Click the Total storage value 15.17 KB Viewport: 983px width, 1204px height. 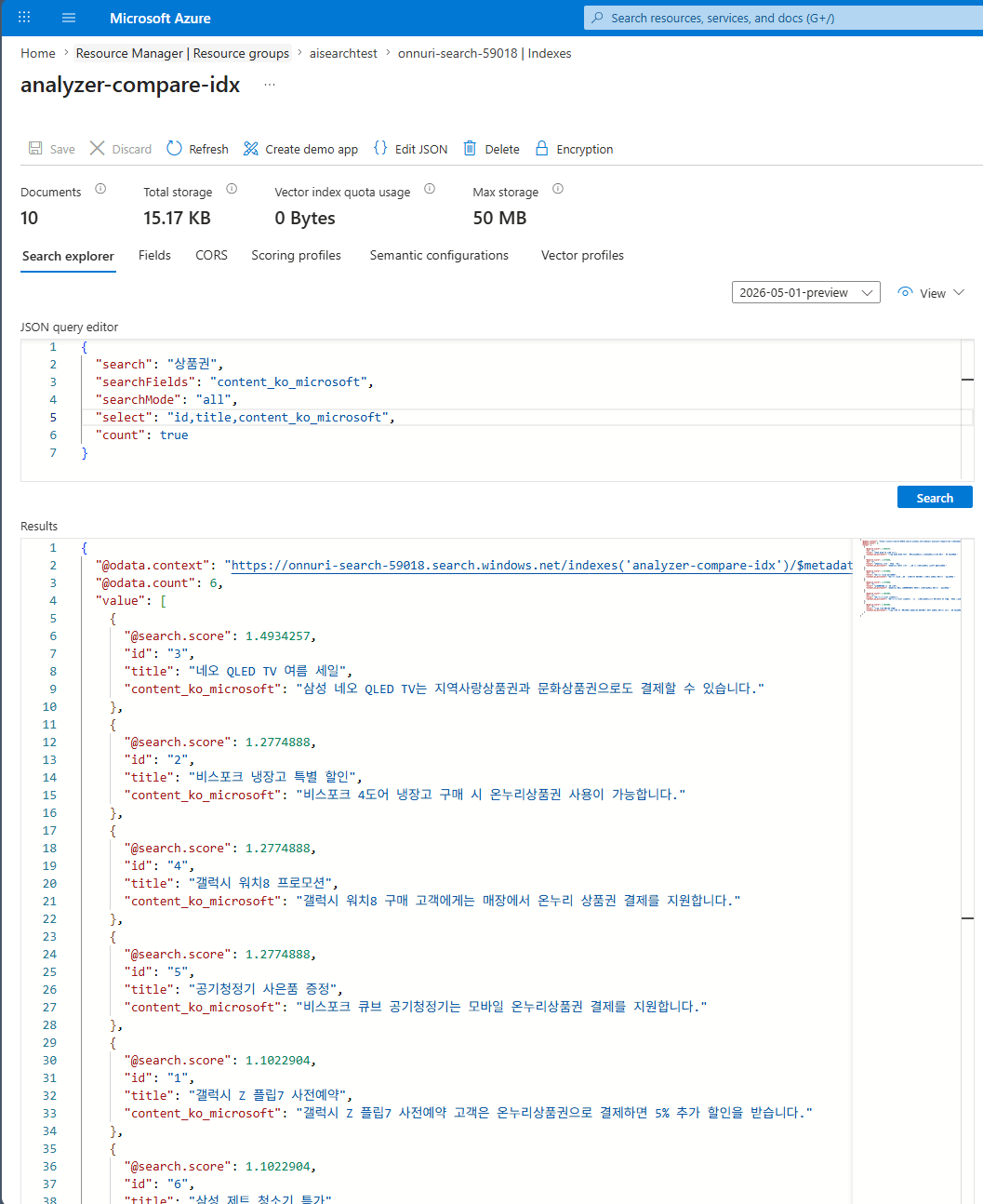click(177, 218)
